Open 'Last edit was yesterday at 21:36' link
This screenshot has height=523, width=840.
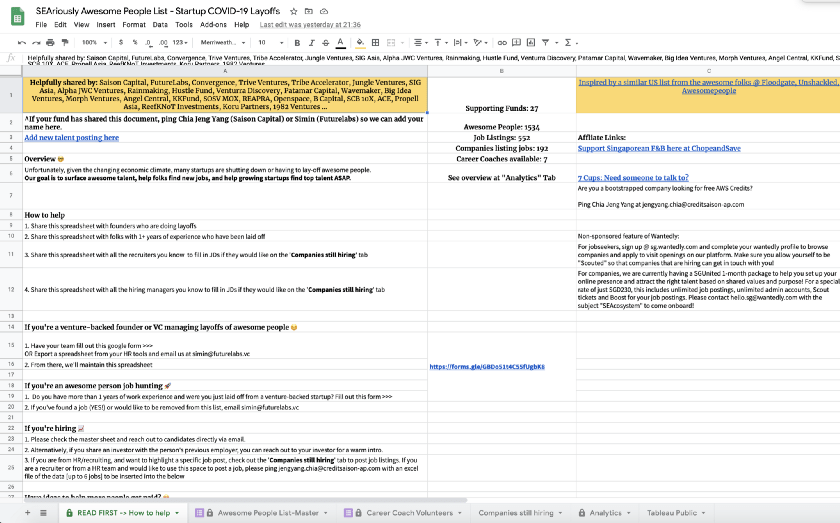click(310, 25)
